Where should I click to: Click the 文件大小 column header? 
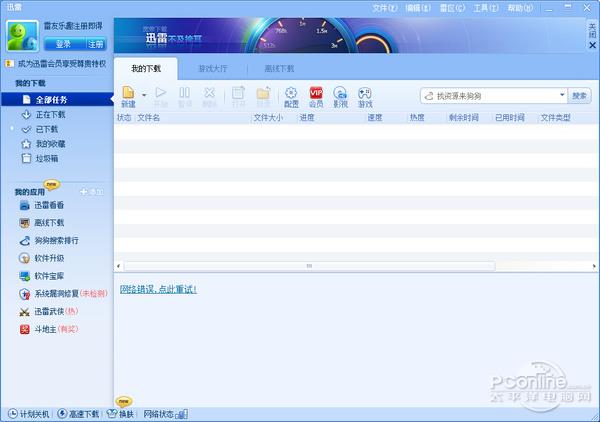point(268,118)
